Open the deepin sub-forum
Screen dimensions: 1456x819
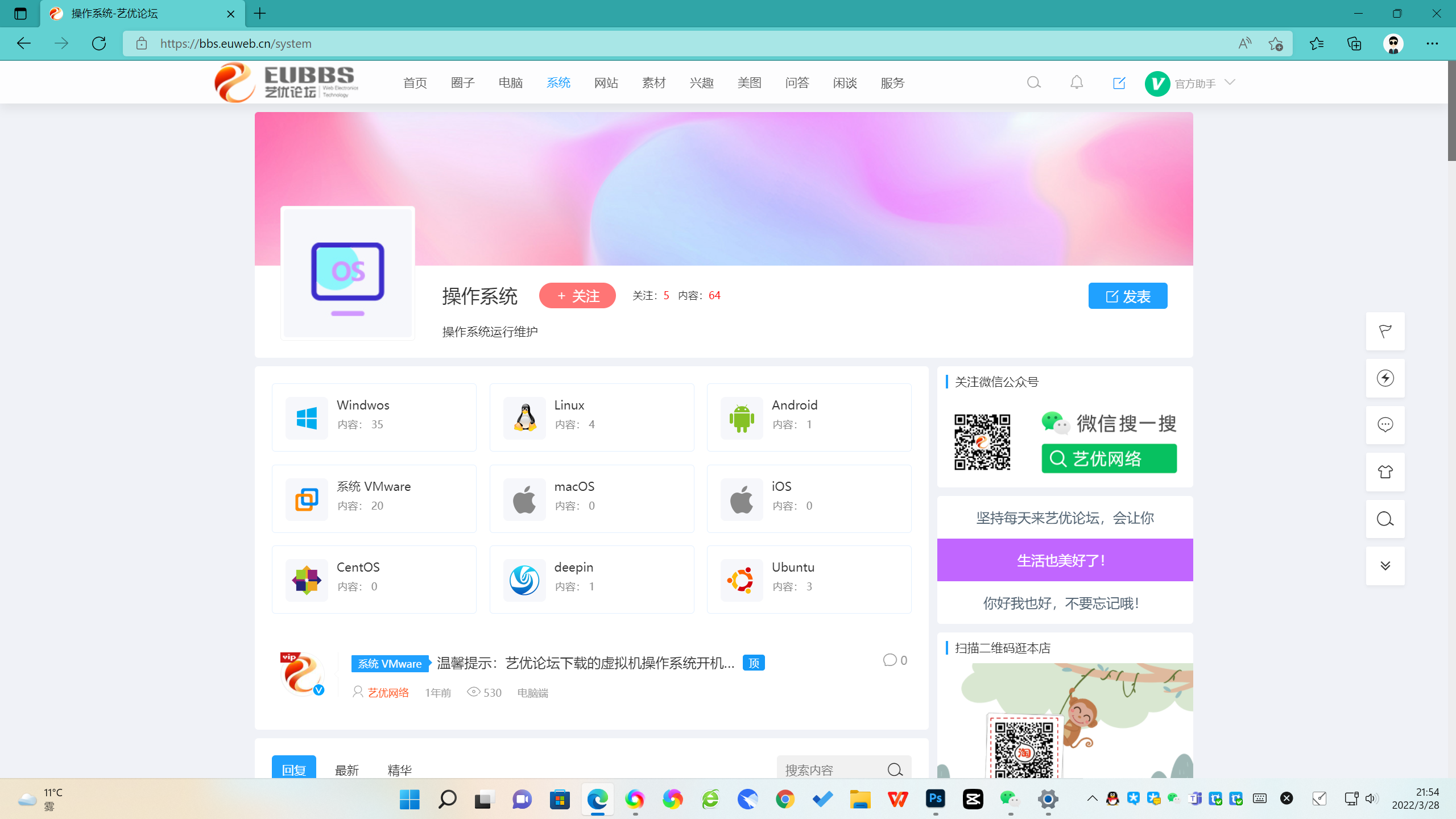click(x=591, y=580)
